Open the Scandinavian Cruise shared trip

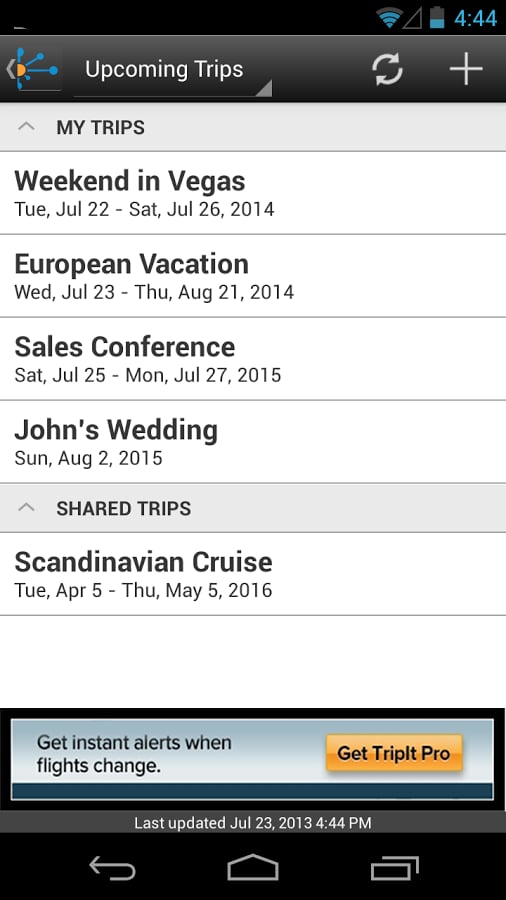click(253, 574)
